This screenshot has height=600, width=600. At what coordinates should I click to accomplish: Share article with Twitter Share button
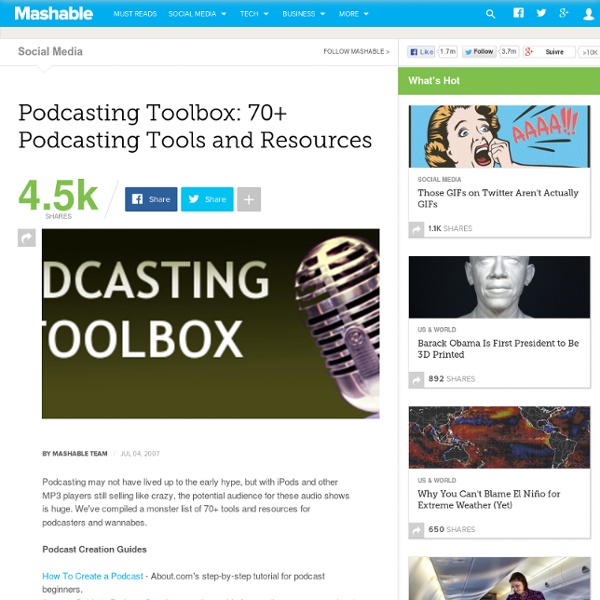point(207,199)
